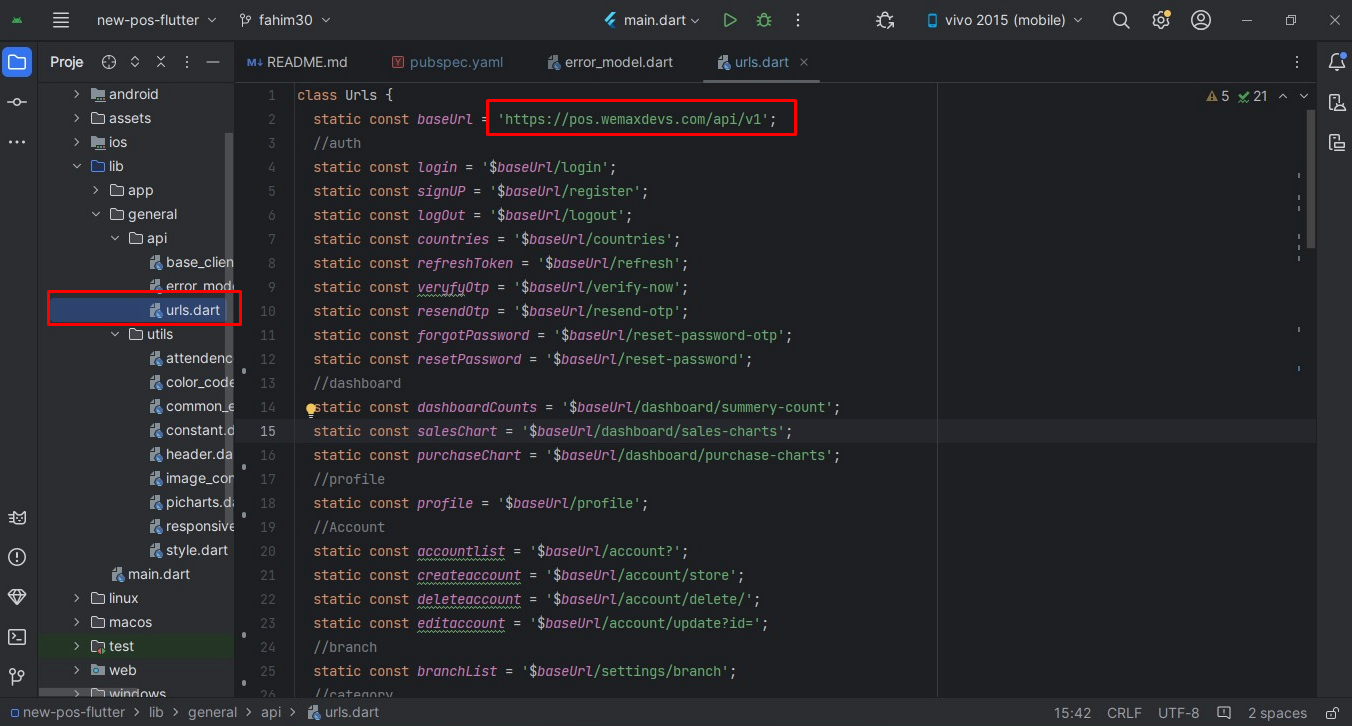
Task: Open the Logcat tool window
Action: (x=17, y=517)
